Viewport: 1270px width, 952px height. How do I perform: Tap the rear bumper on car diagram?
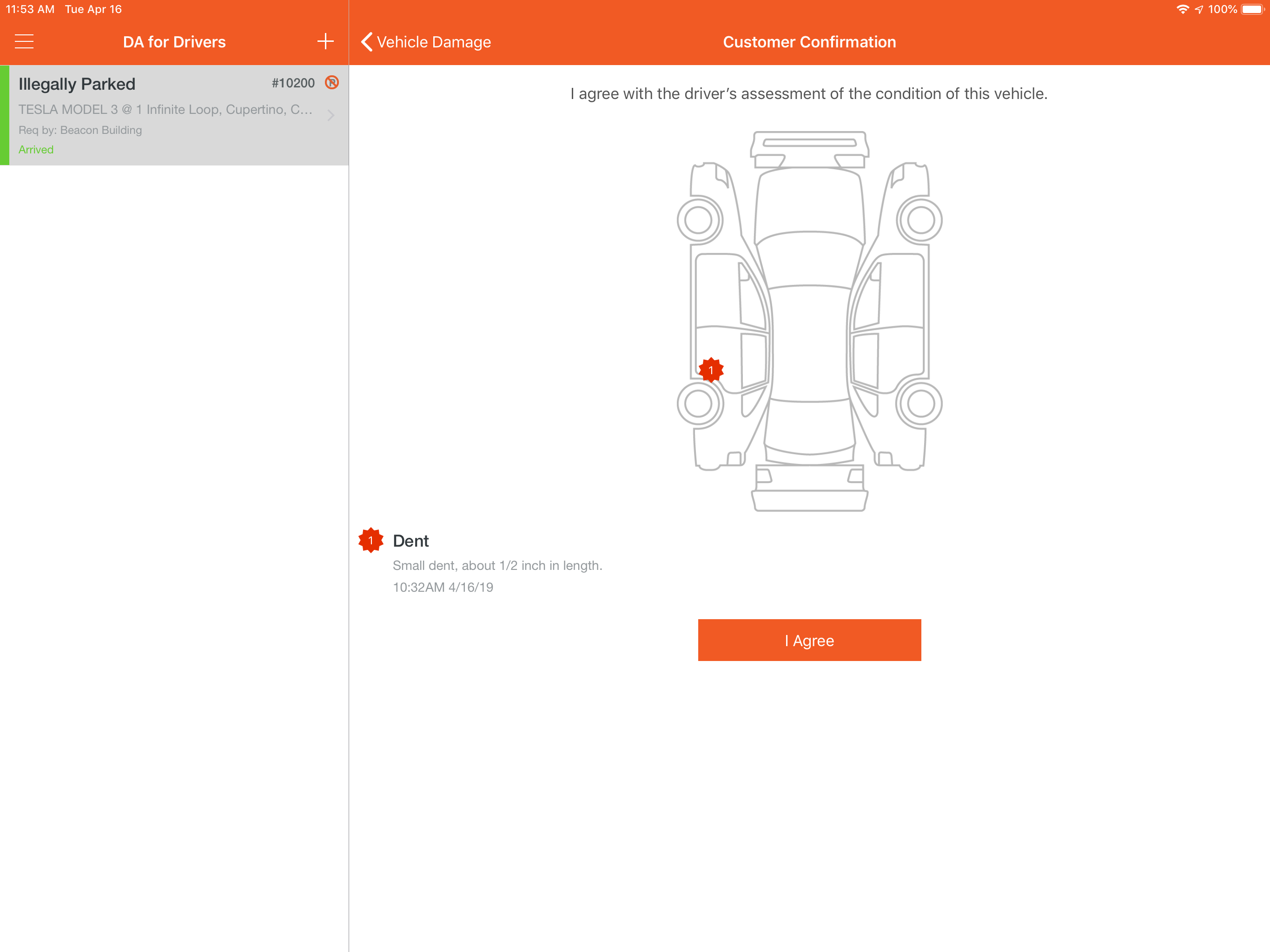[x=809, y=500]
